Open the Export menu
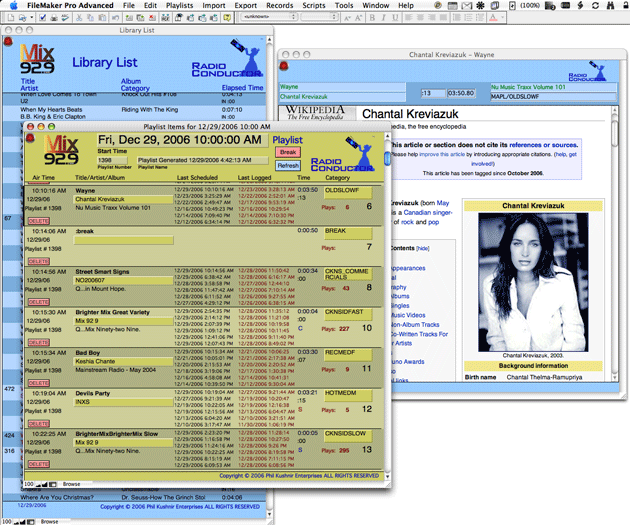Image resolution: width=630 pixels, height=525 pixels. click(245, 5)
